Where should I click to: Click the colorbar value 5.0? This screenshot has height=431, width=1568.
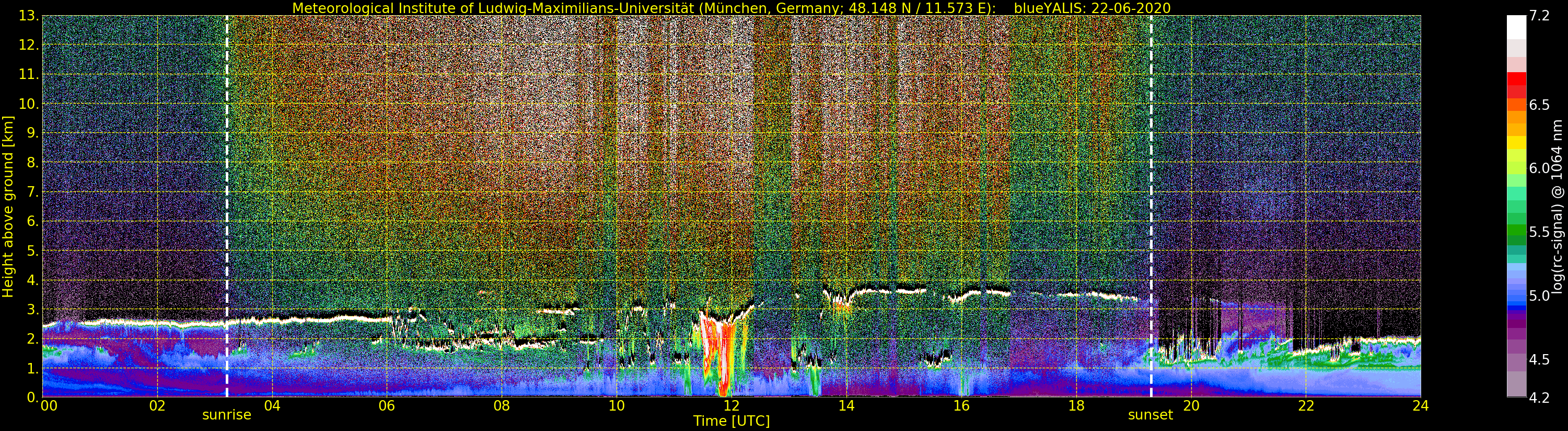point(1539,296)
